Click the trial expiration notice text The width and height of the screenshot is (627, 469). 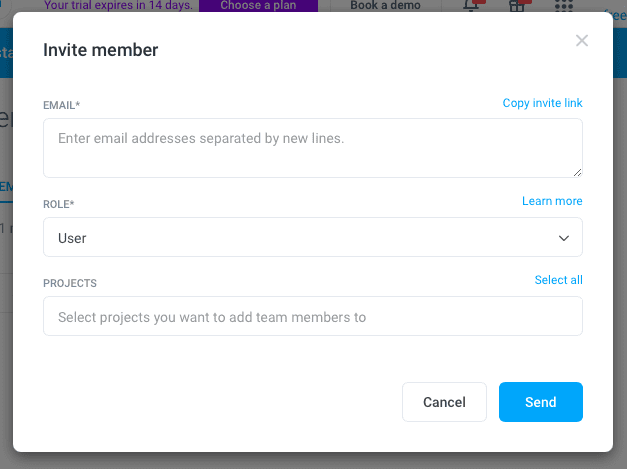click(x=118, y=5)
